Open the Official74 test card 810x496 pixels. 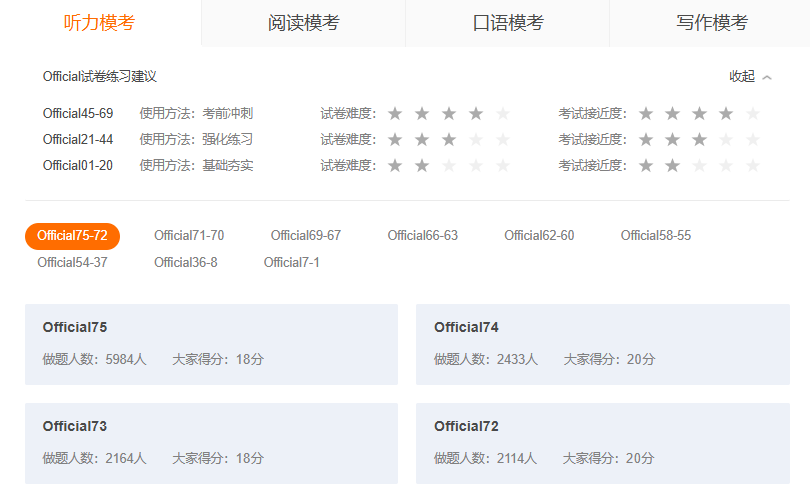tap(602, 344)
